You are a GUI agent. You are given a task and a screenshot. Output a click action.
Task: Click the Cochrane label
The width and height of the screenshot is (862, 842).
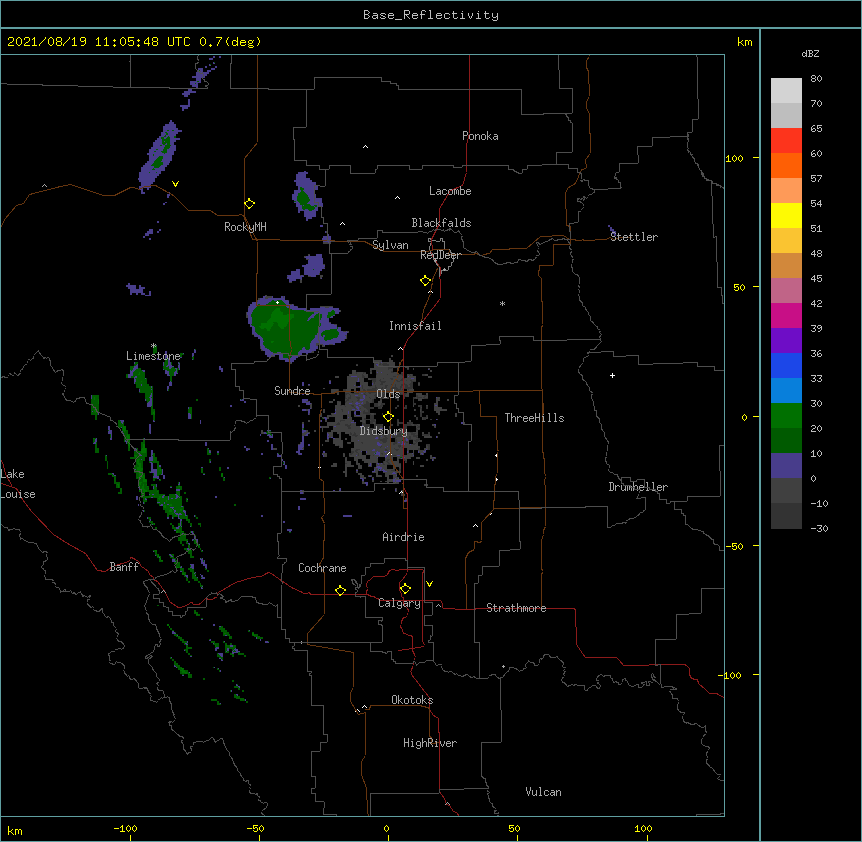pyautogui.click(x=322, y=568)
